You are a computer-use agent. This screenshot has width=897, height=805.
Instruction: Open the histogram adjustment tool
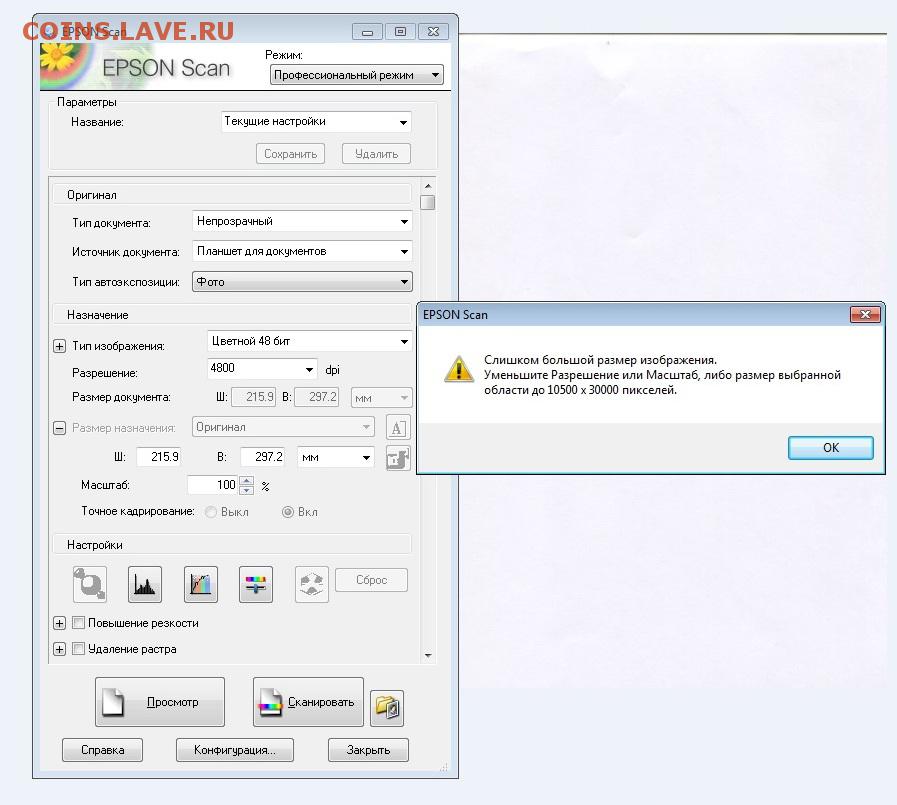[x=145, y=584]
